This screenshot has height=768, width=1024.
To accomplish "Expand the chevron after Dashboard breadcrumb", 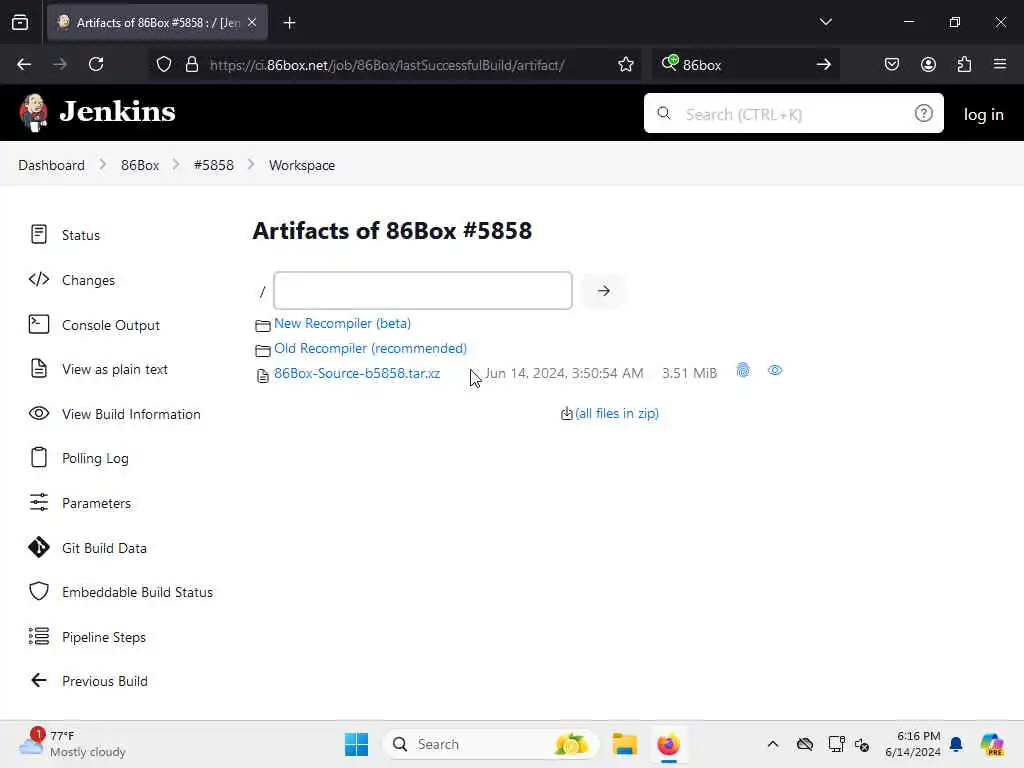I will 103,165.
